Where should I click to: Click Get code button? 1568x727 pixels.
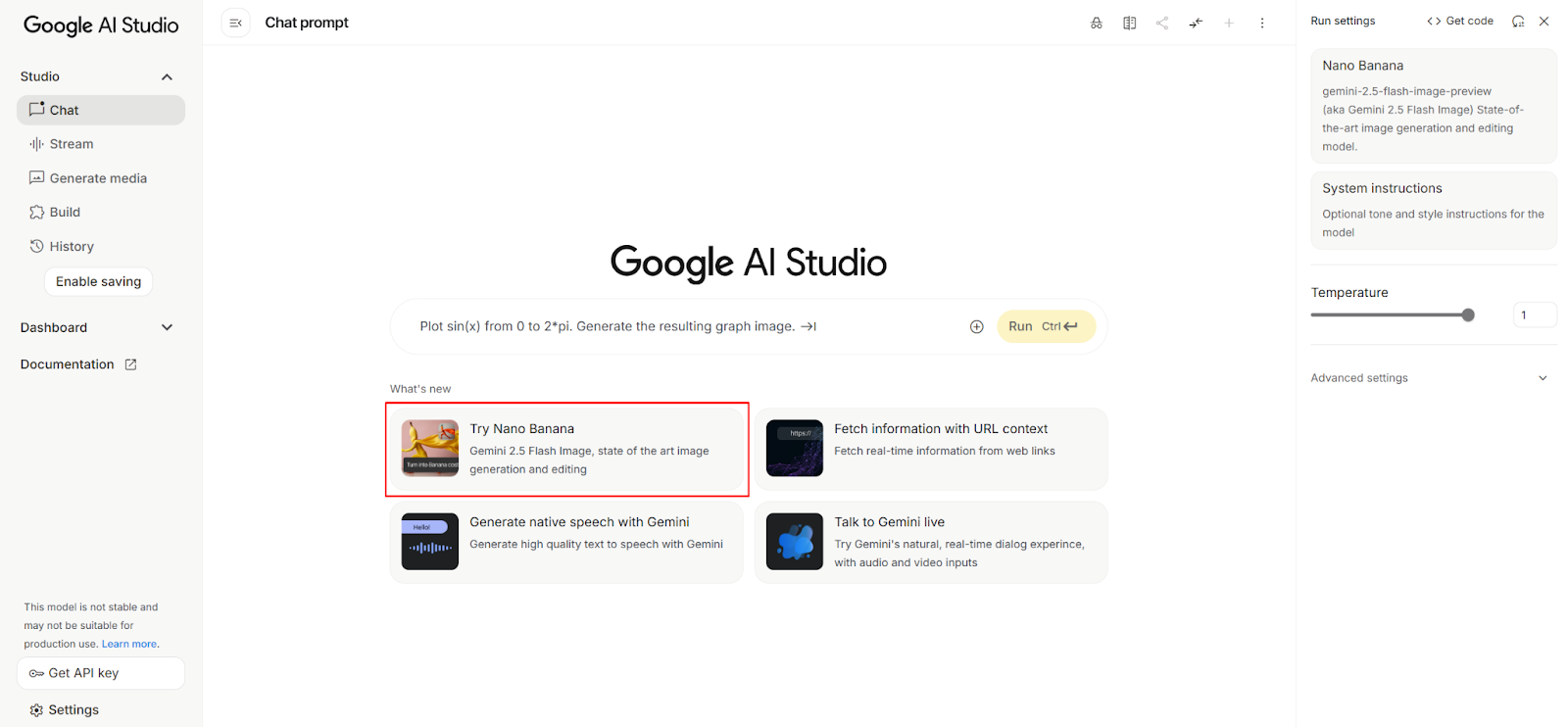[1460, 21]
